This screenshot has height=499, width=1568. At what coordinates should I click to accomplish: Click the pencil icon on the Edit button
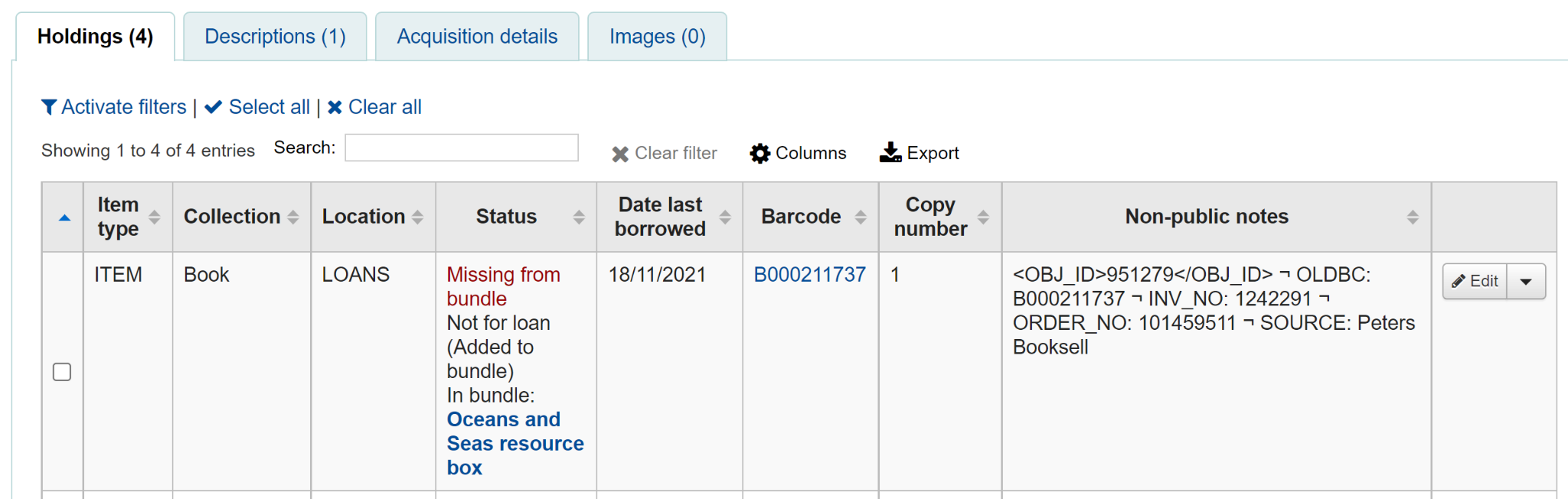click(1459, 281)
